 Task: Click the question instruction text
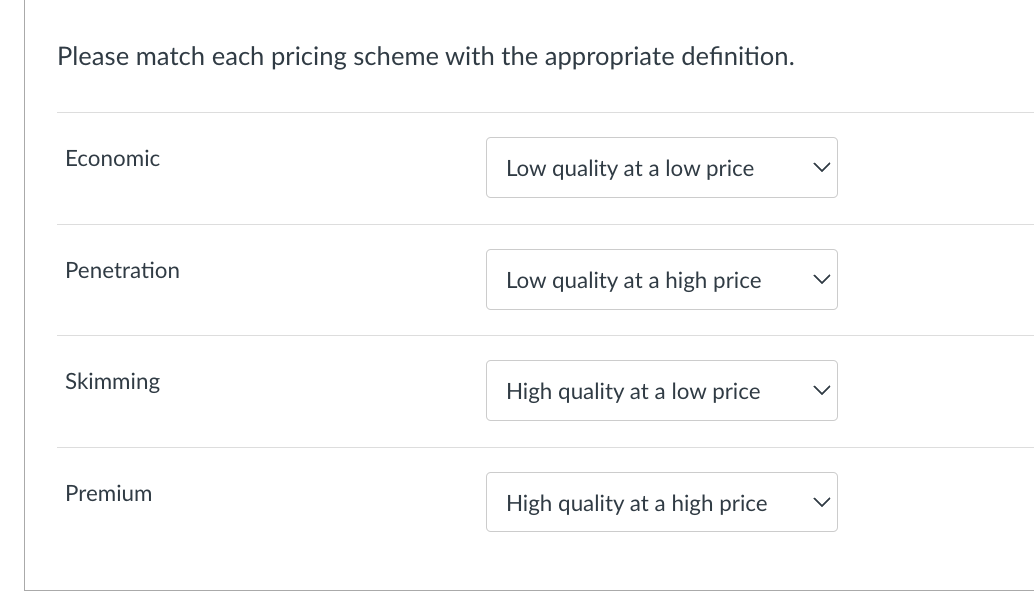coord(426,56)
